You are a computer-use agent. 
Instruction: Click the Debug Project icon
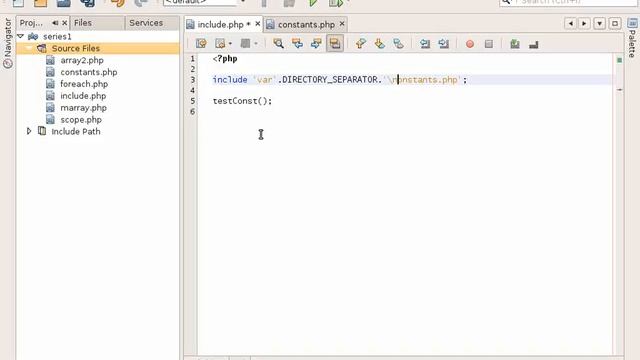click(336, 3)
